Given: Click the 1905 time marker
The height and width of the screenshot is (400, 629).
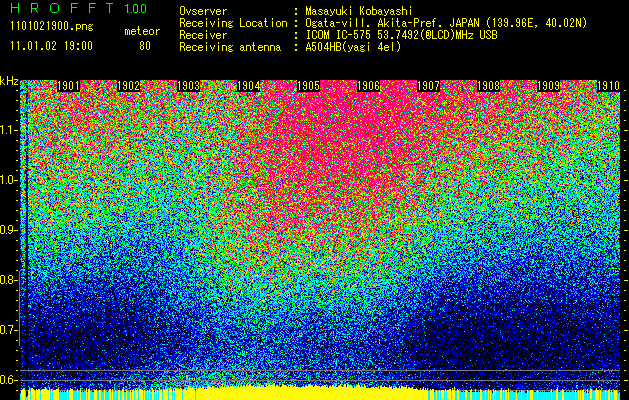Looking at the screenshot, I should click(x=308, y=86).
